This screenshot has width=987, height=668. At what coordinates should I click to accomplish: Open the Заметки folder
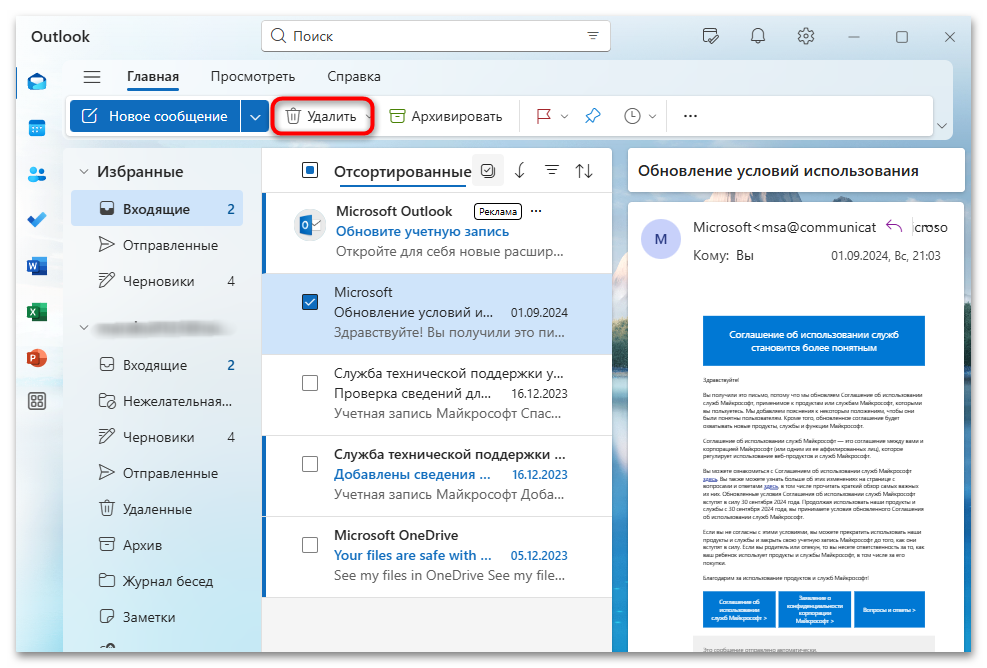pos(157,617)
